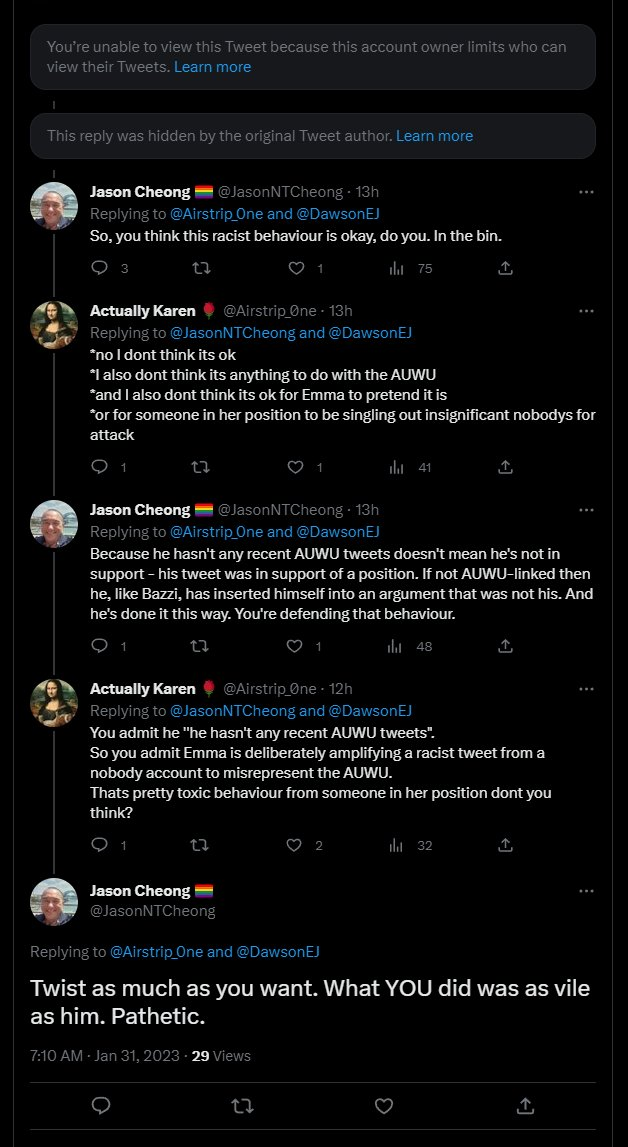Share the tweet with 41 views

[504, 467]
